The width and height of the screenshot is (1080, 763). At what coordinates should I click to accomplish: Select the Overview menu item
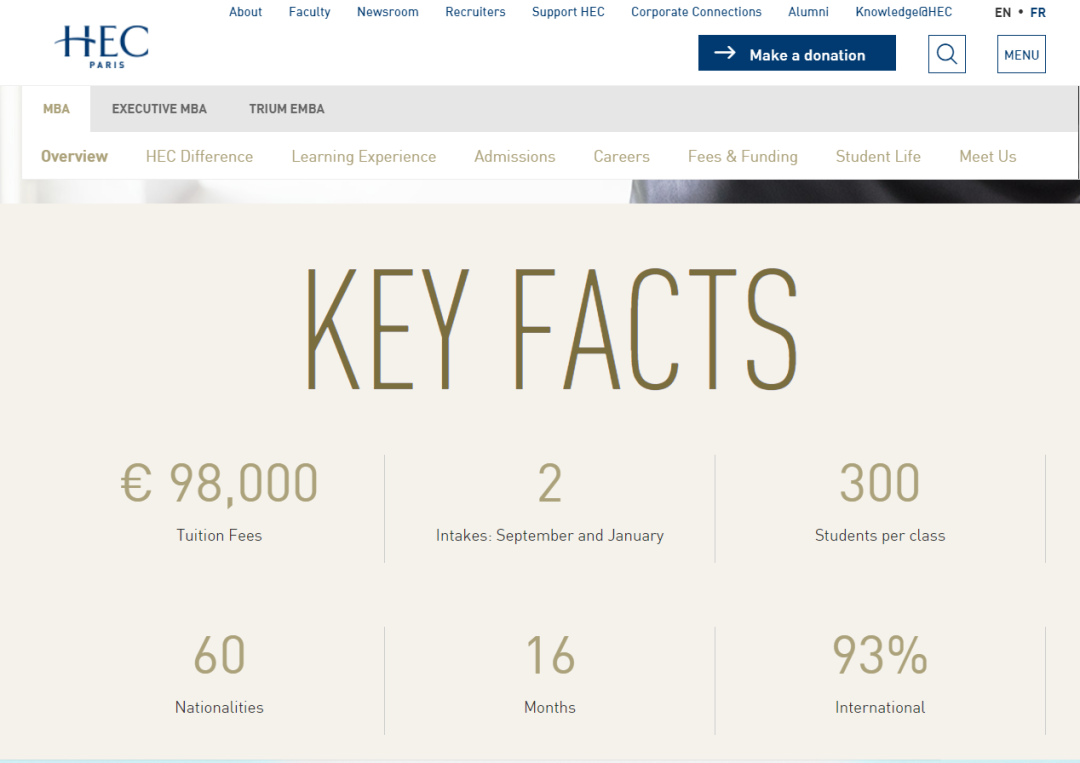coord(74,156)
